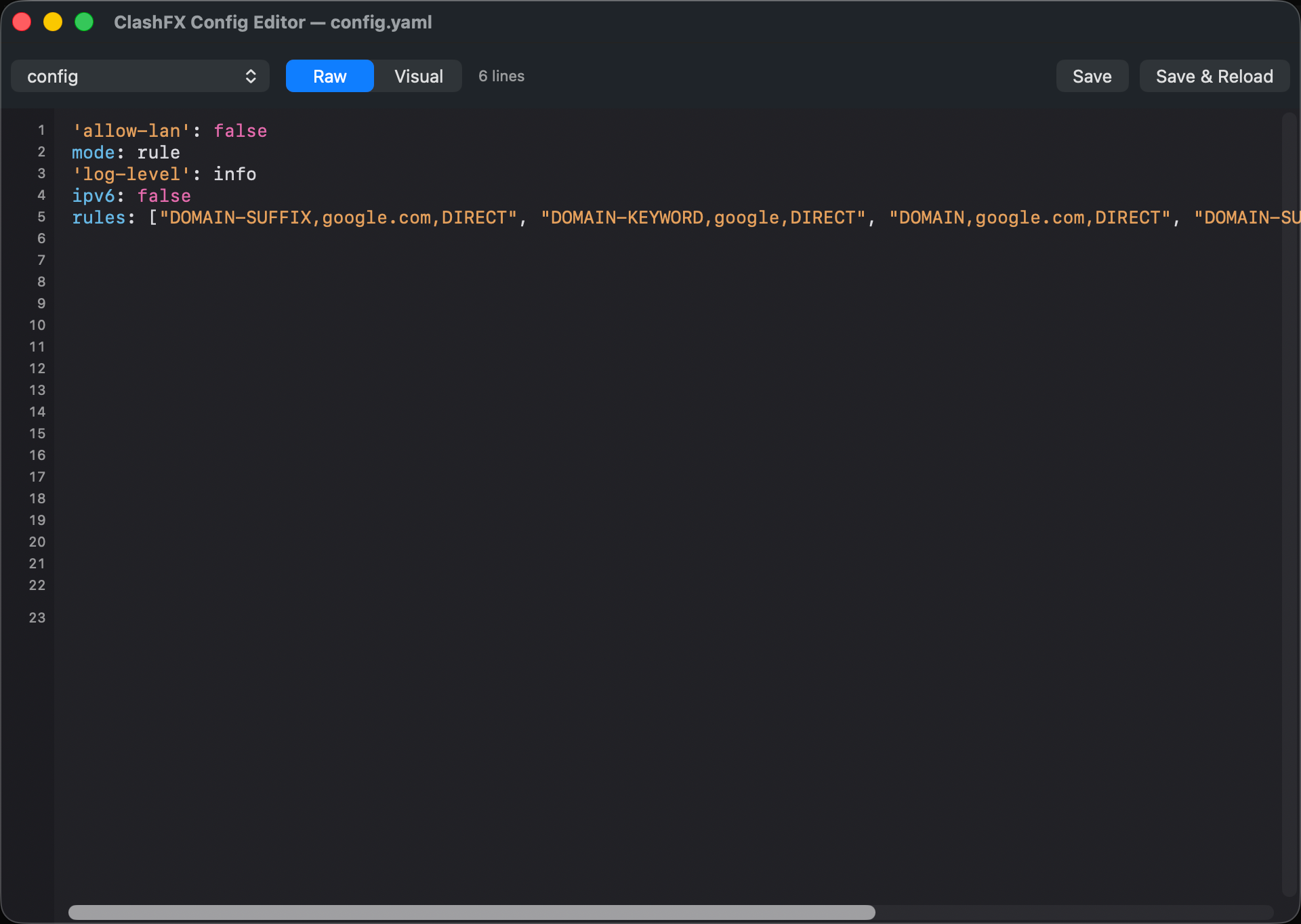Click the 6 lines count label
This screenshot has height=924, width=1301.
(501, 76)
